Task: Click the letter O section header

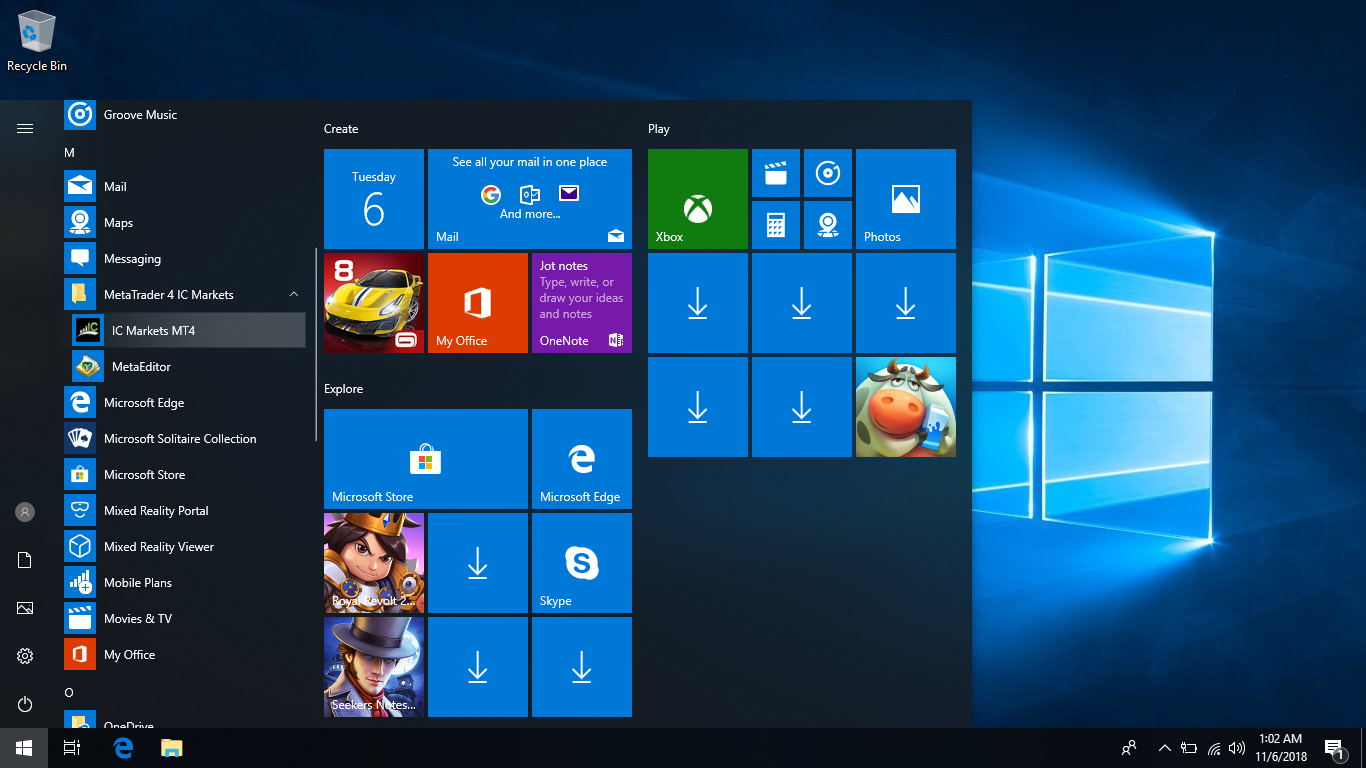Action: click(69, 692)
